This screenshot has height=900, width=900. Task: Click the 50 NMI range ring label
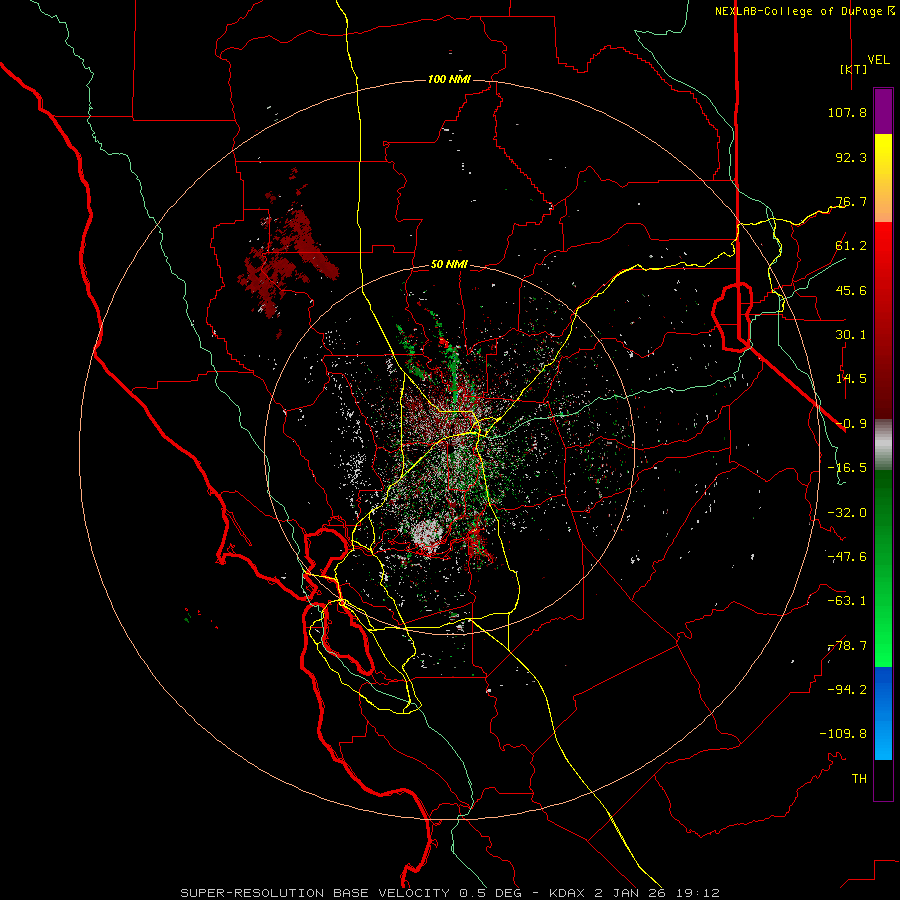[449, 265]
